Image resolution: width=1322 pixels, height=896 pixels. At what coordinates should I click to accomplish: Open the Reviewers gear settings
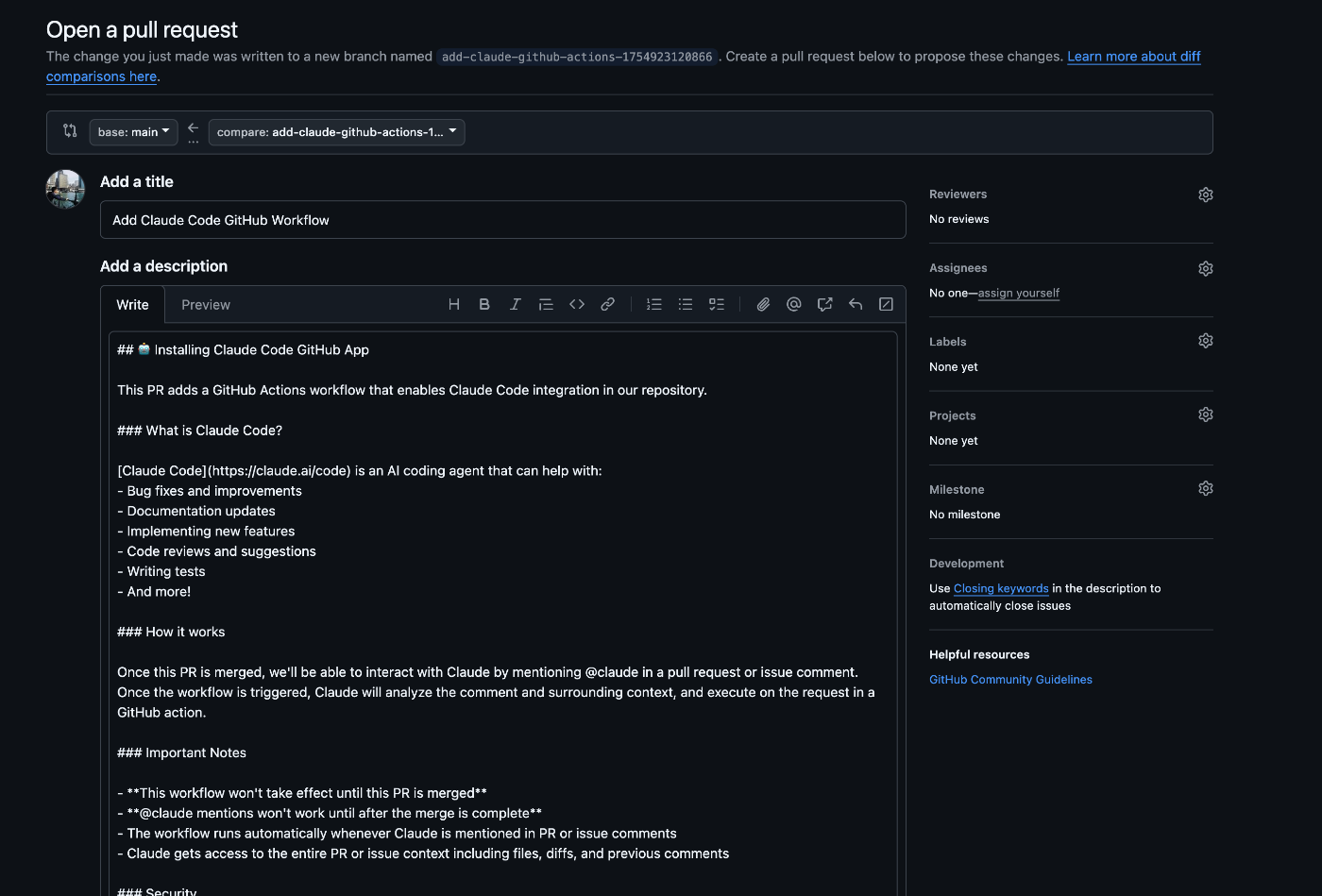1206,194
